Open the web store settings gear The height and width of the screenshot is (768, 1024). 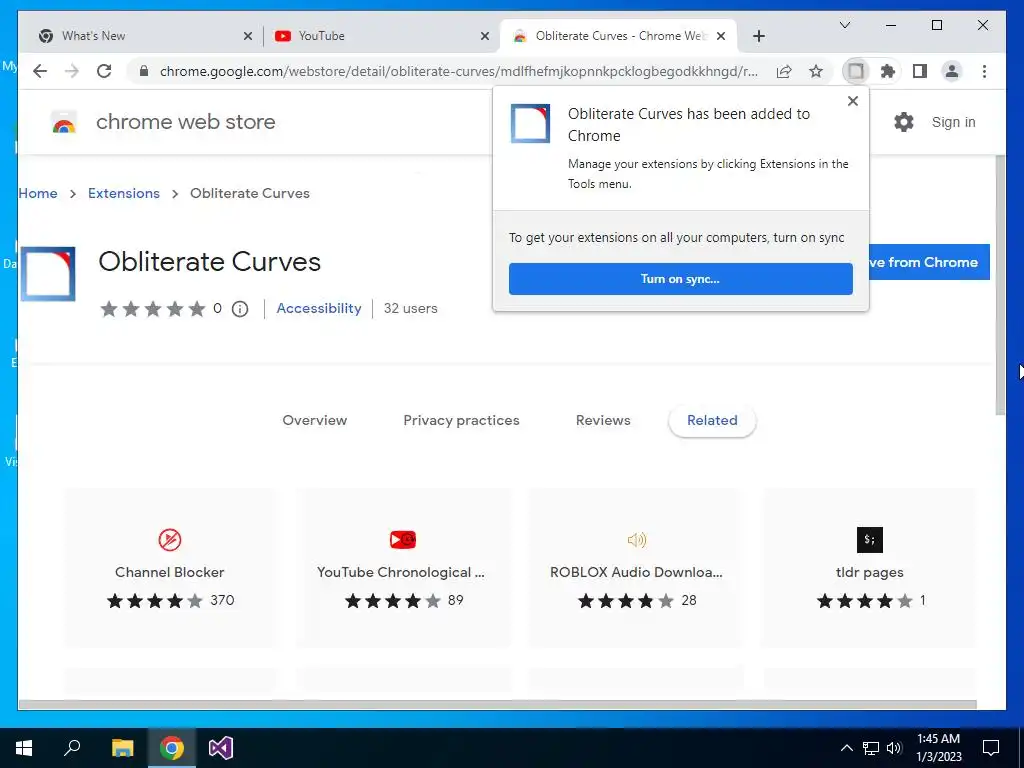coord(904,122)
